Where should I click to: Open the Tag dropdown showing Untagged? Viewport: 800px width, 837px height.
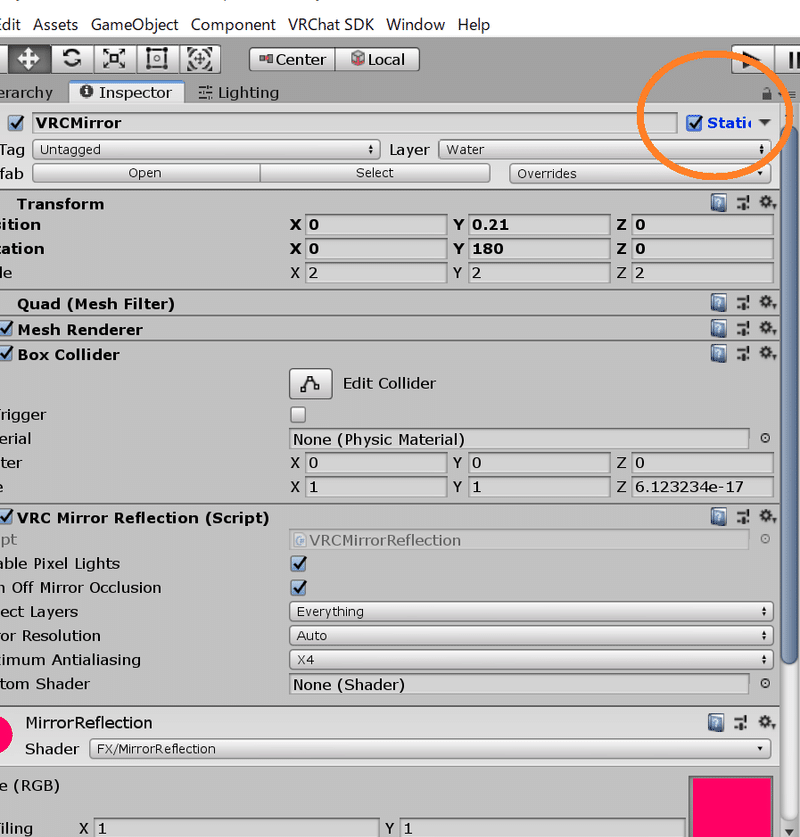coord(206,149)
